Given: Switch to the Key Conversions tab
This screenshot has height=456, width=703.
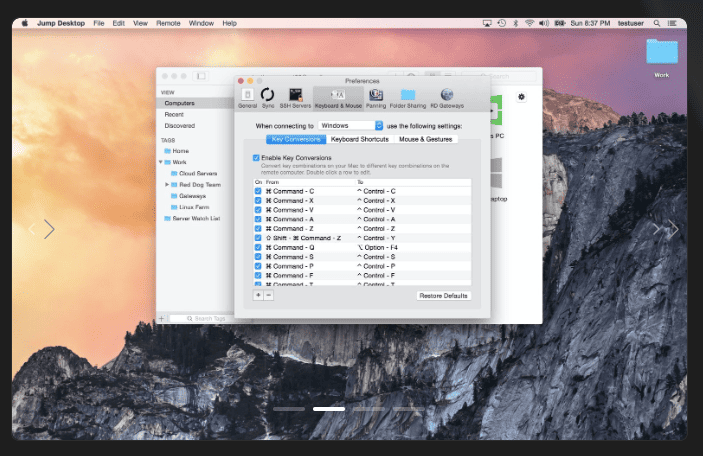Looking at the screenshot, I should pos(296,139).
